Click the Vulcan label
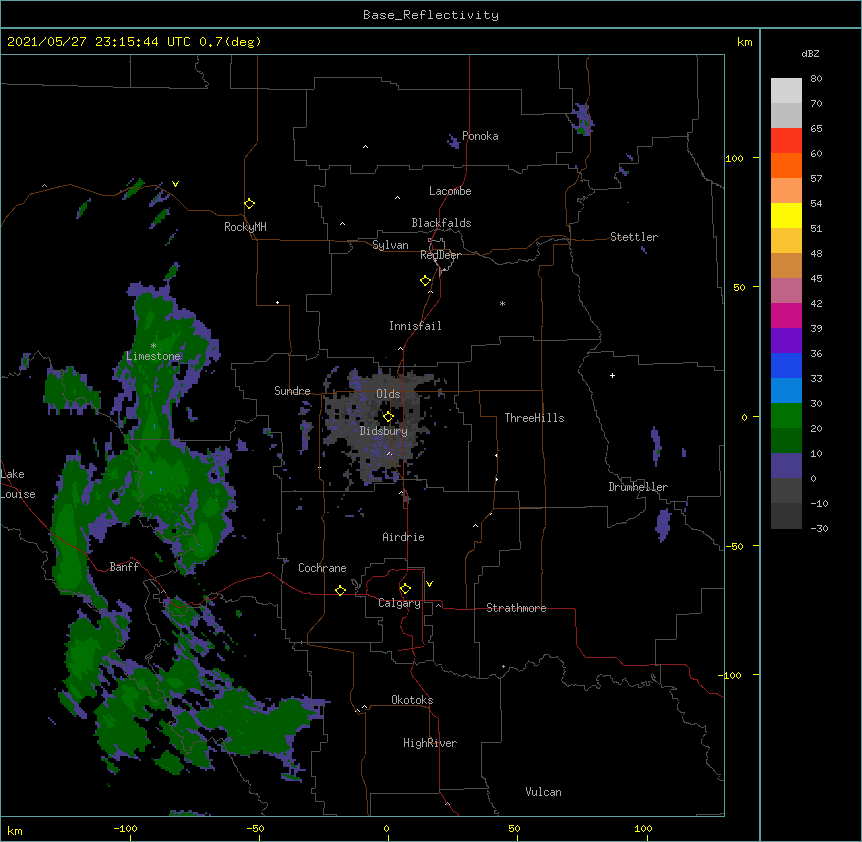862x842 pixels. tap(543, 792)
